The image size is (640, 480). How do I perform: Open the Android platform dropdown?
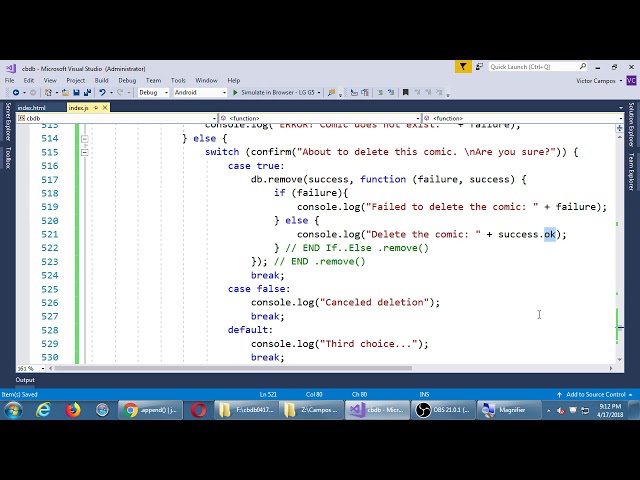point(200,92)
